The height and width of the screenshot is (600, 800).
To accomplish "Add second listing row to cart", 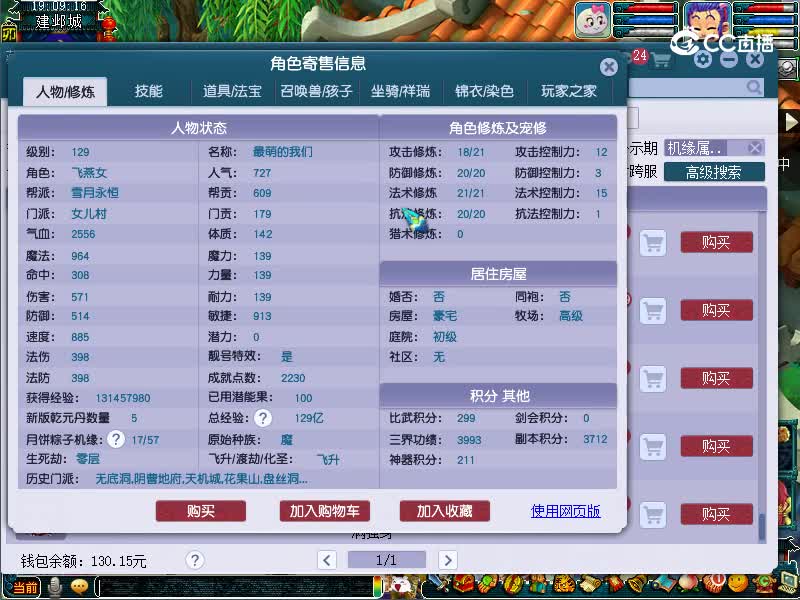I will [x=653, y=310].
